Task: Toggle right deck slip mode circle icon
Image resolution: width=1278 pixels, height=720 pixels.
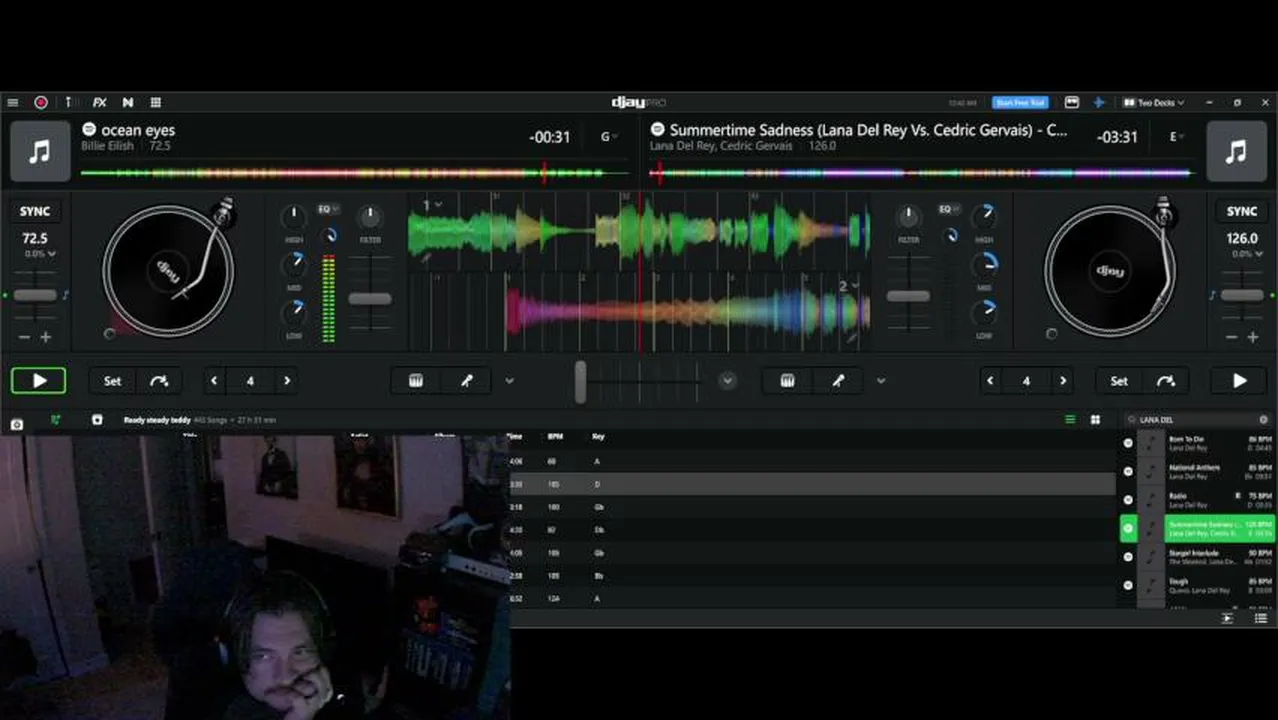Action: click(1051, 334)
